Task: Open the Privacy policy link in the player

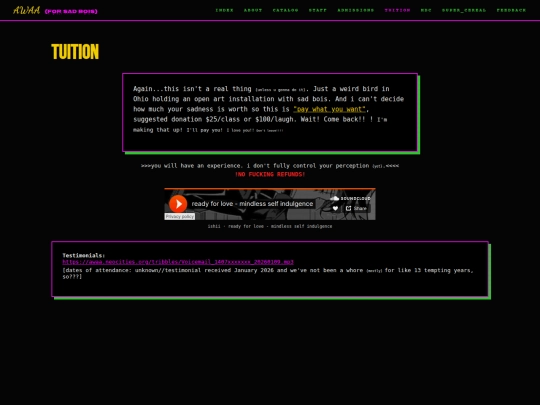Action: [x=179, y=217]
